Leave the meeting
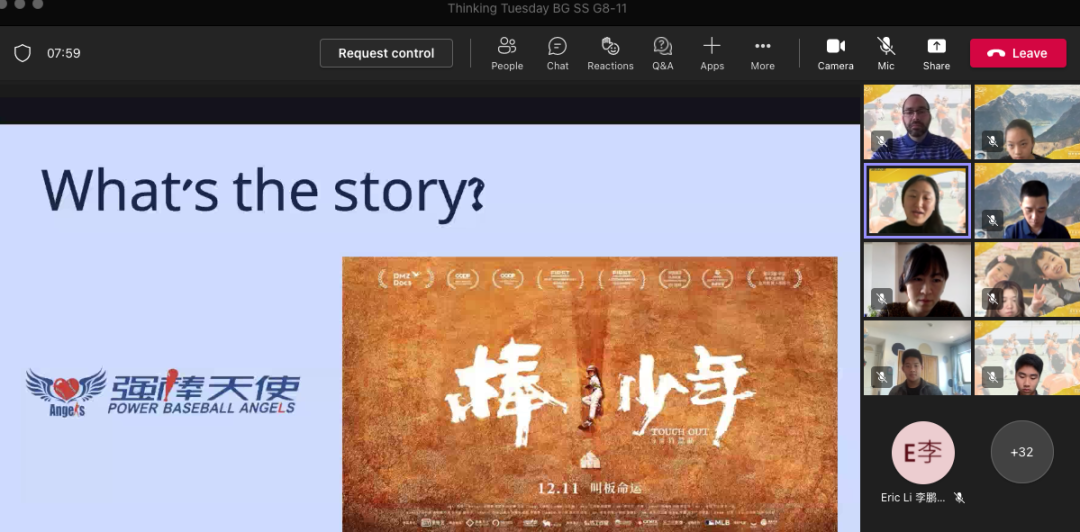The image size is (1080, 532). point(1018,53)
